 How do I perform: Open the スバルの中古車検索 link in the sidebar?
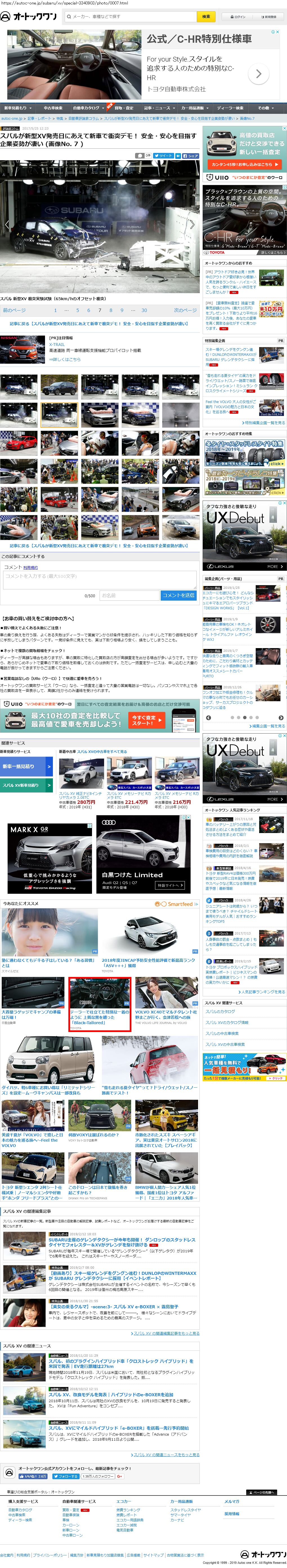pos(222,1033)
